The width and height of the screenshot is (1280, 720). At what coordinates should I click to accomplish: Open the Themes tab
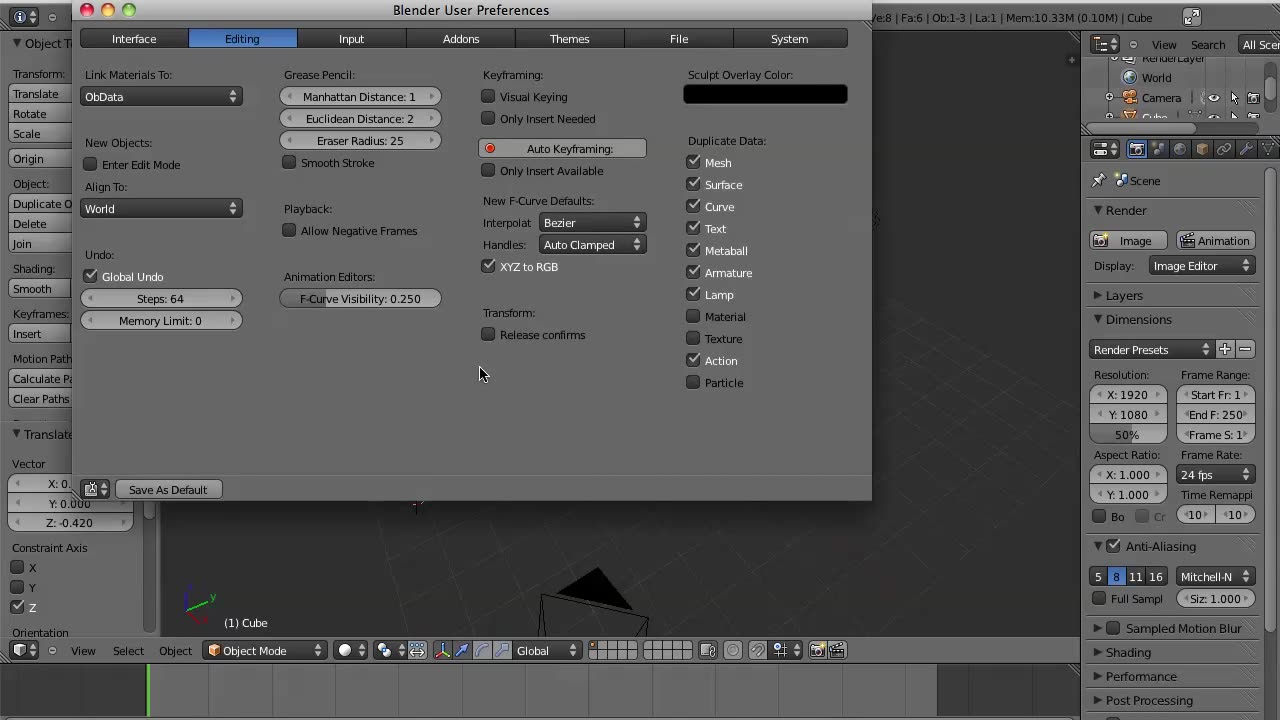click(x=570, y=39)
